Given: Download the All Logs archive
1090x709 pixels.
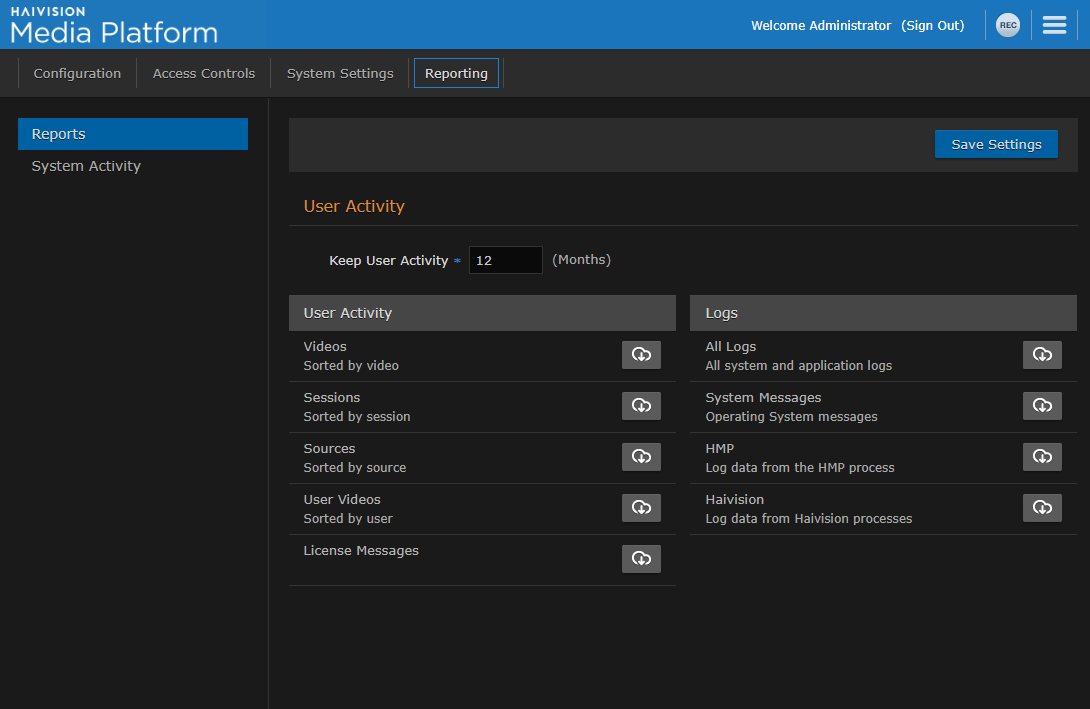Looking at the screenshot, I should (1042, 355).
